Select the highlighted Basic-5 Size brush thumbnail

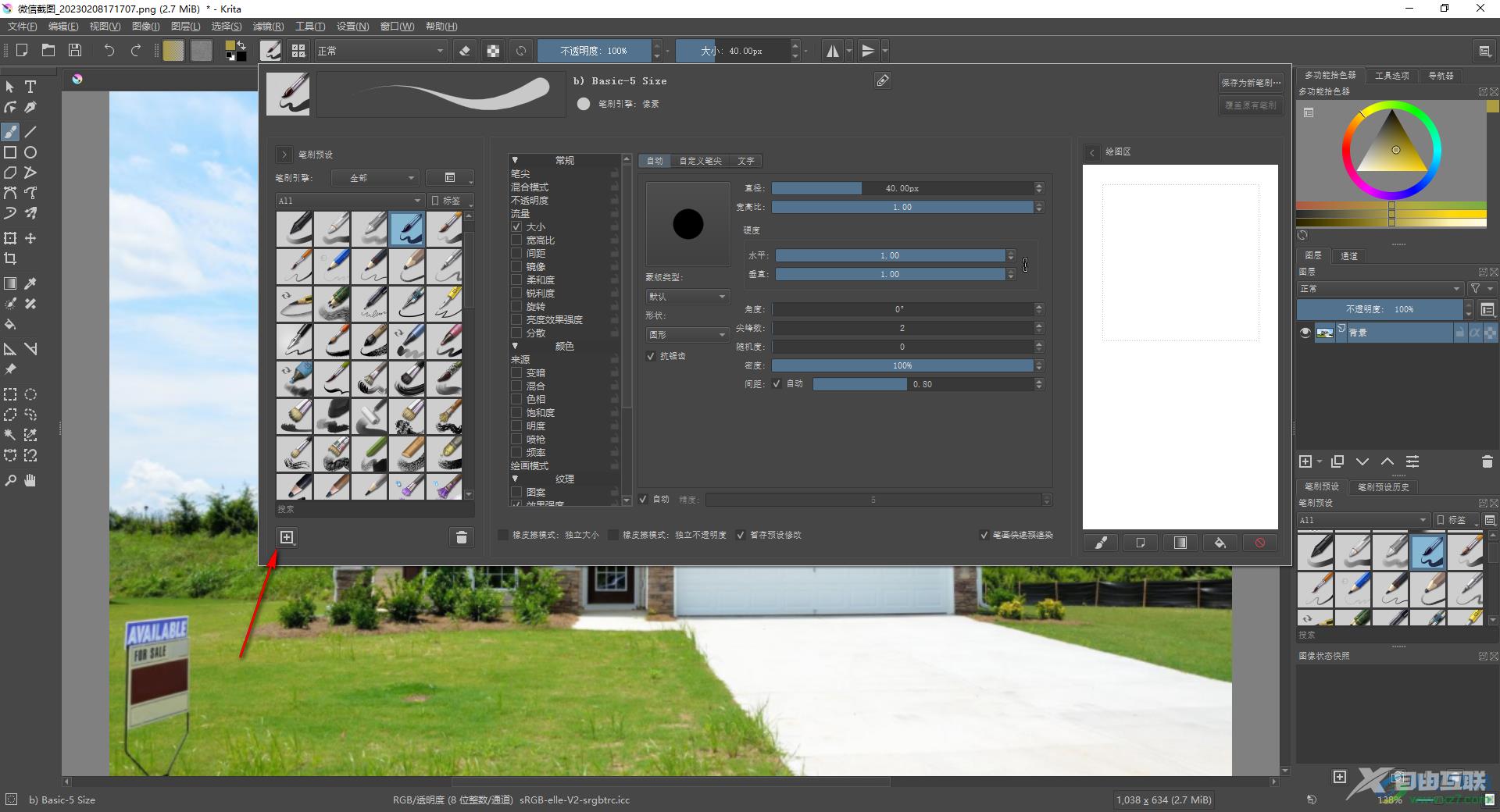coord(408,229)
